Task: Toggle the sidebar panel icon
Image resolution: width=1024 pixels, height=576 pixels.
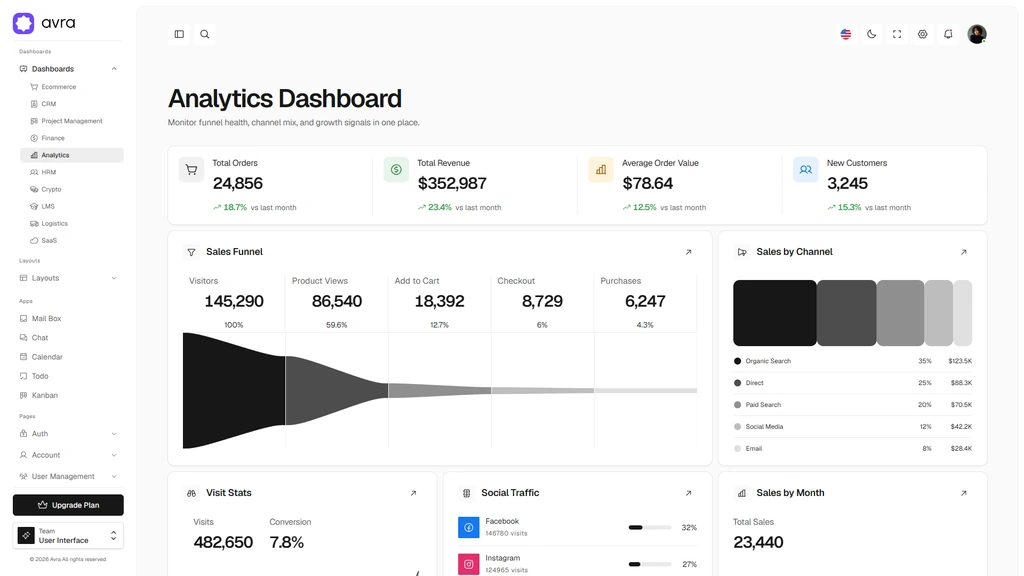Action: pos(179,34)
